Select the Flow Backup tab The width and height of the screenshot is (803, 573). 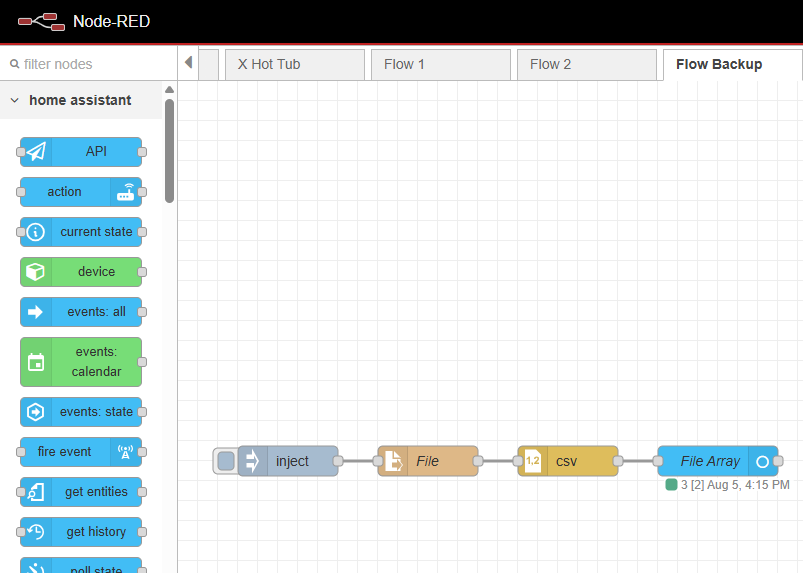pos(733,65)
